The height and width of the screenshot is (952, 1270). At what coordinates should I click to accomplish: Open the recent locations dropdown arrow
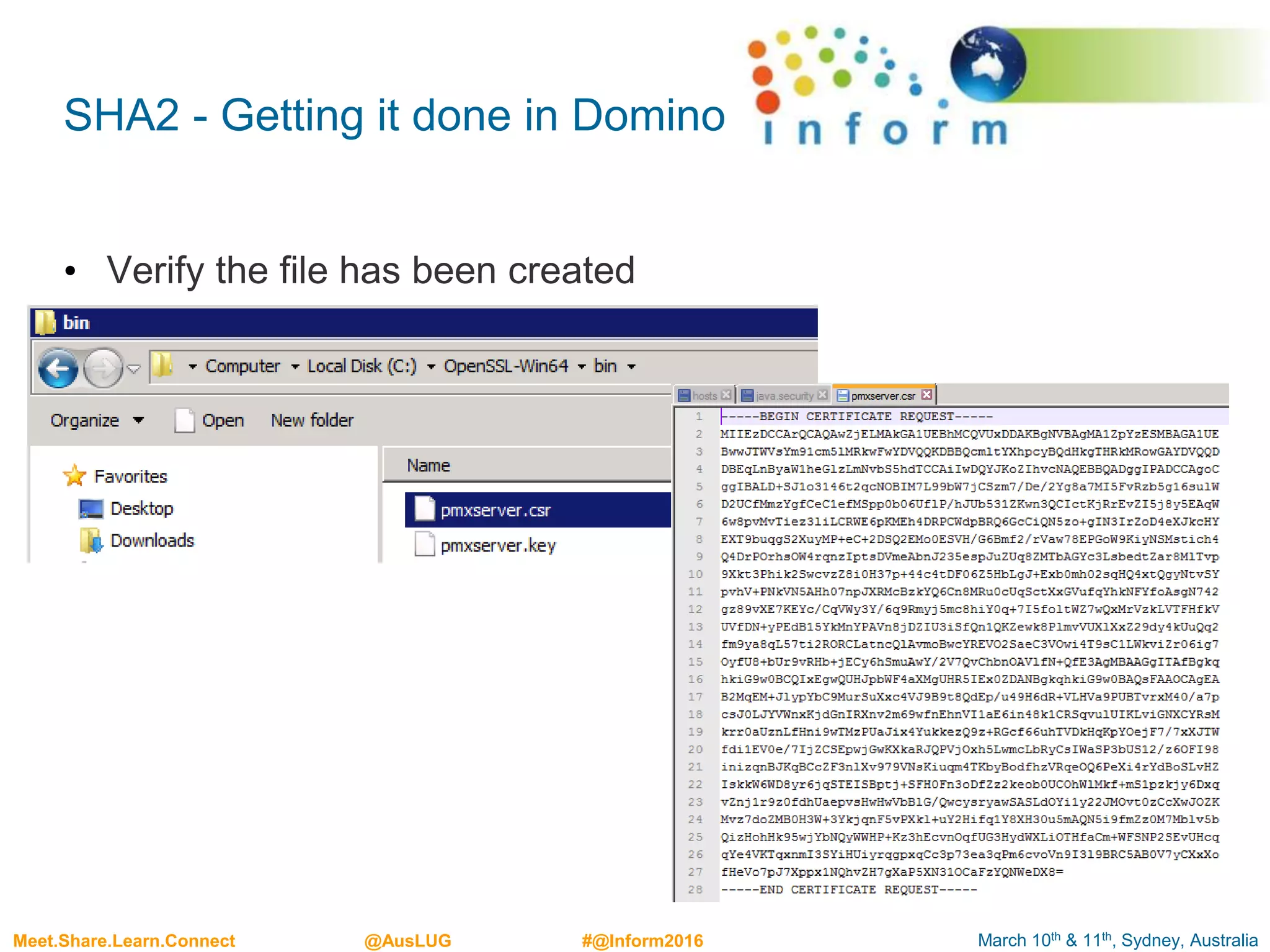point(133,369)
